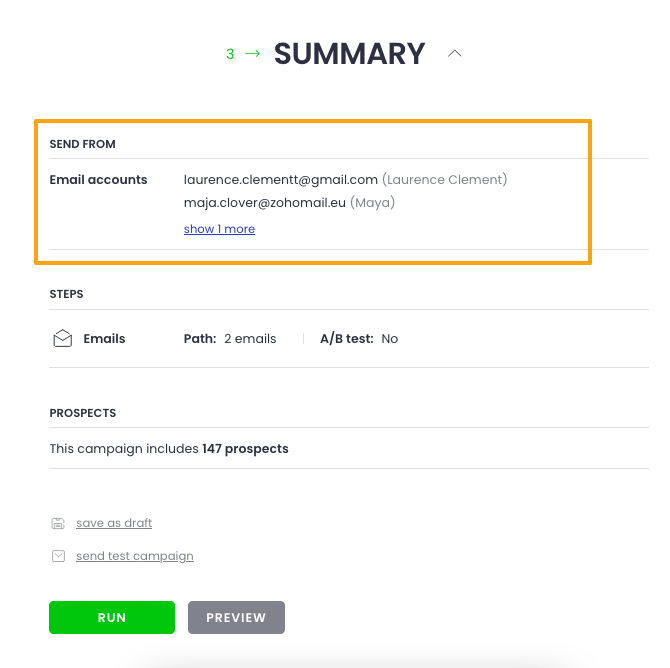This screenshot has height=668, width=670.
Task: Click the floppy disk save draft icon
Action: (58, 523)
